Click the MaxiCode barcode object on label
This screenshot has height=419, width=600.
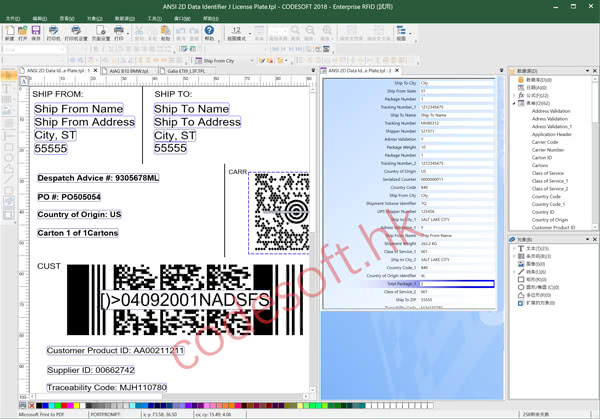coord(279,213)
